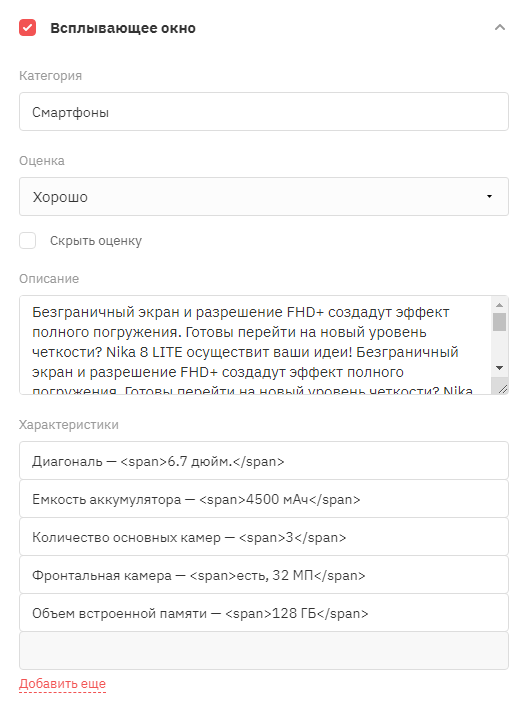Click the description scrollbar down arrow

pos(500,368)
